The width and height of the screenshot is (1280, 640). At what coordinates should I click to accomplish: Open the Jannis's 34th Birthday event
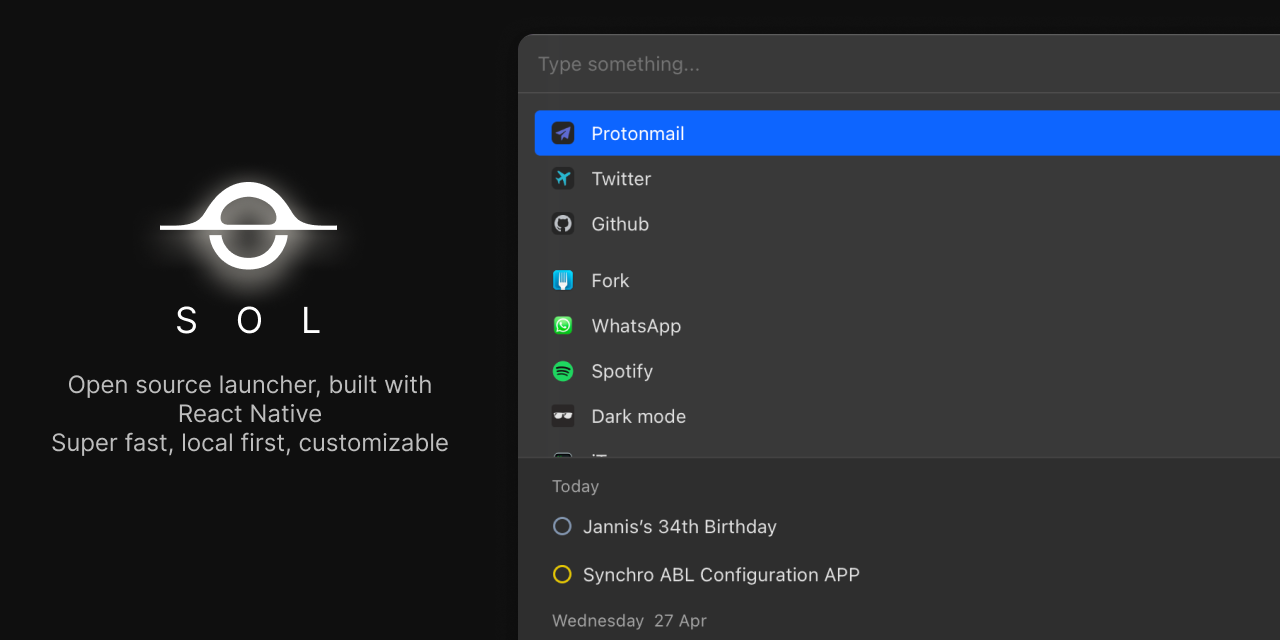(x=680, y=526)
